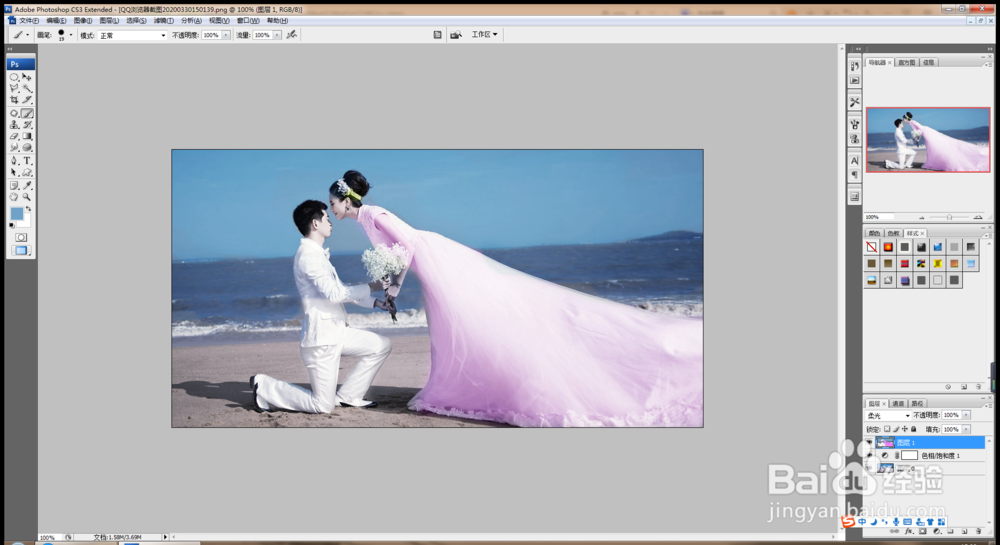Viewport: 1000px width, 545px height.
Task: Open the brush mode 正常 dropdown
Action: (132, 36)
